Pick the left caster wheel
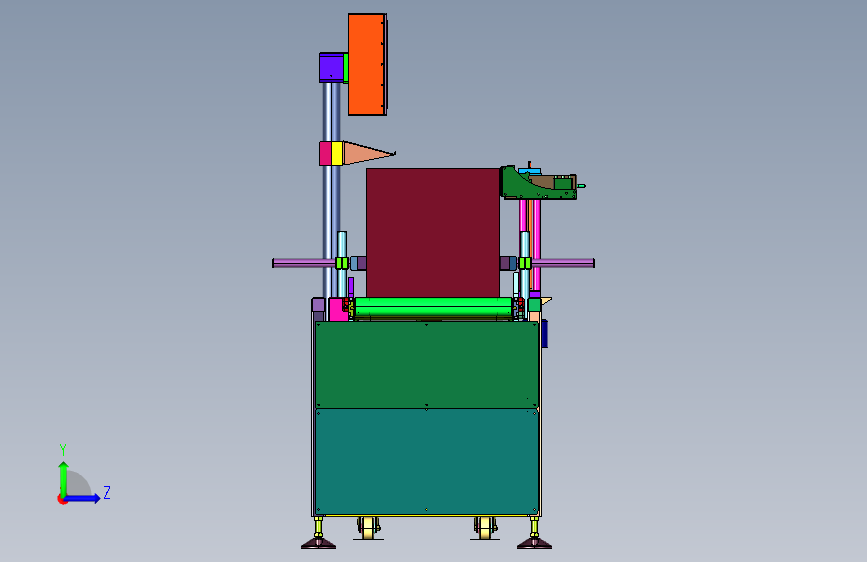The width and height of the screenshot is (867, 562). point(368,528)
